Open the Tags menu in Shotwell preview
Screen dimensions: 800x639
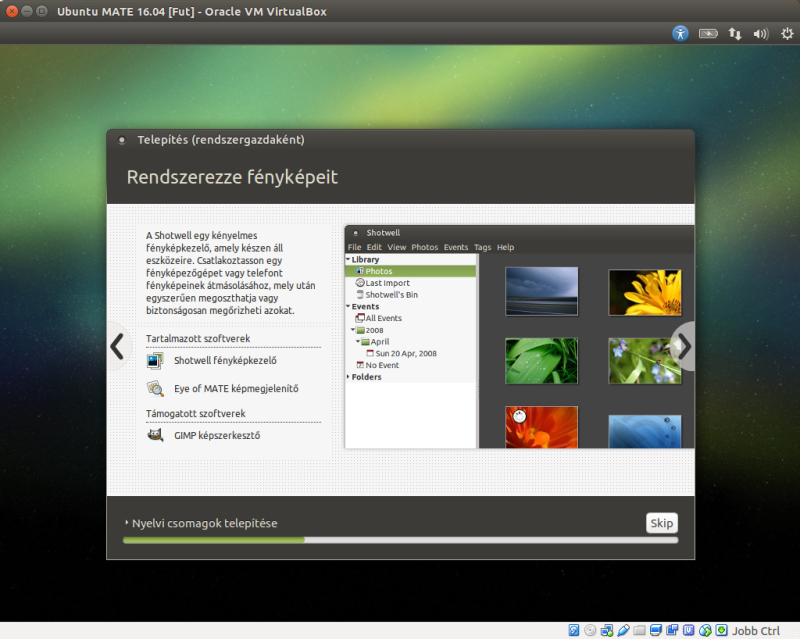click(x=482, y=247)
